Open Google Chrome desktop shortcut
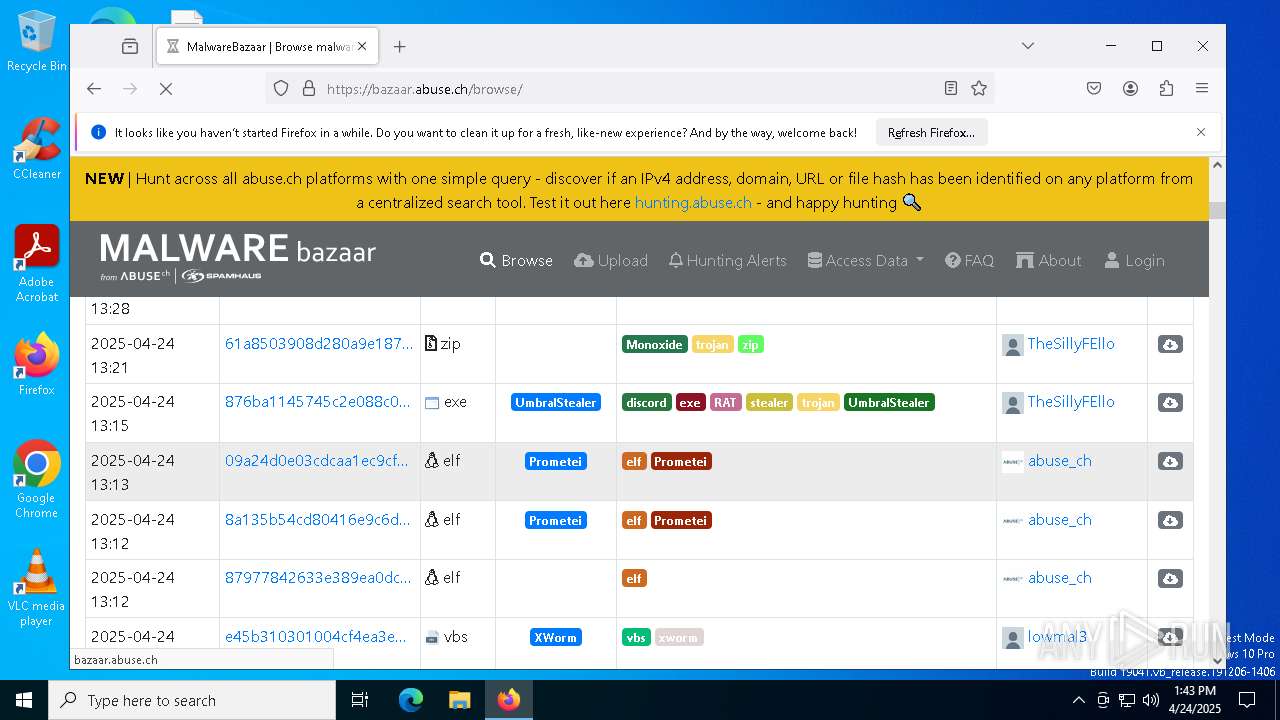 (37, 479)
